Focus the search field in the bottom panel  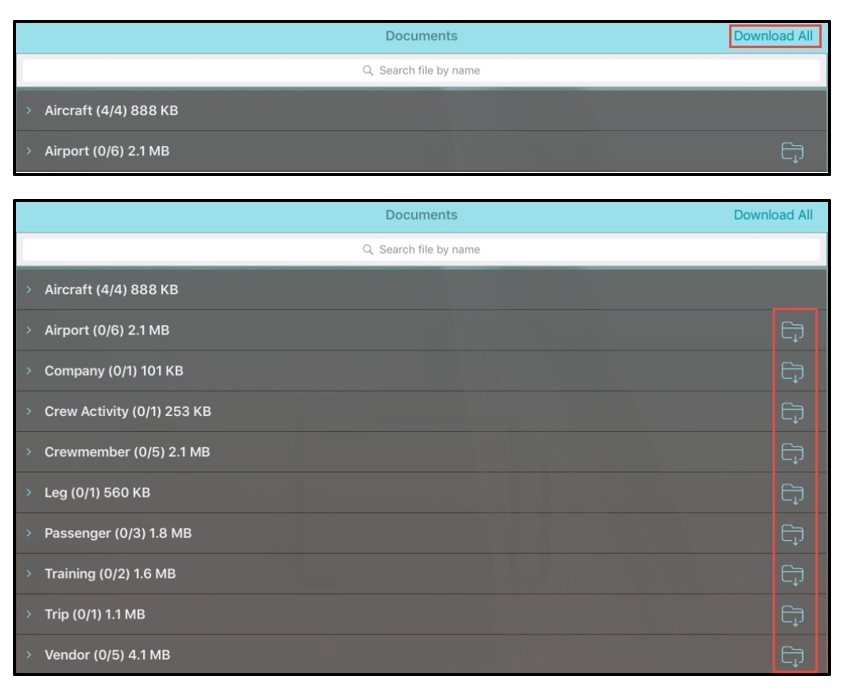point(421,250)
